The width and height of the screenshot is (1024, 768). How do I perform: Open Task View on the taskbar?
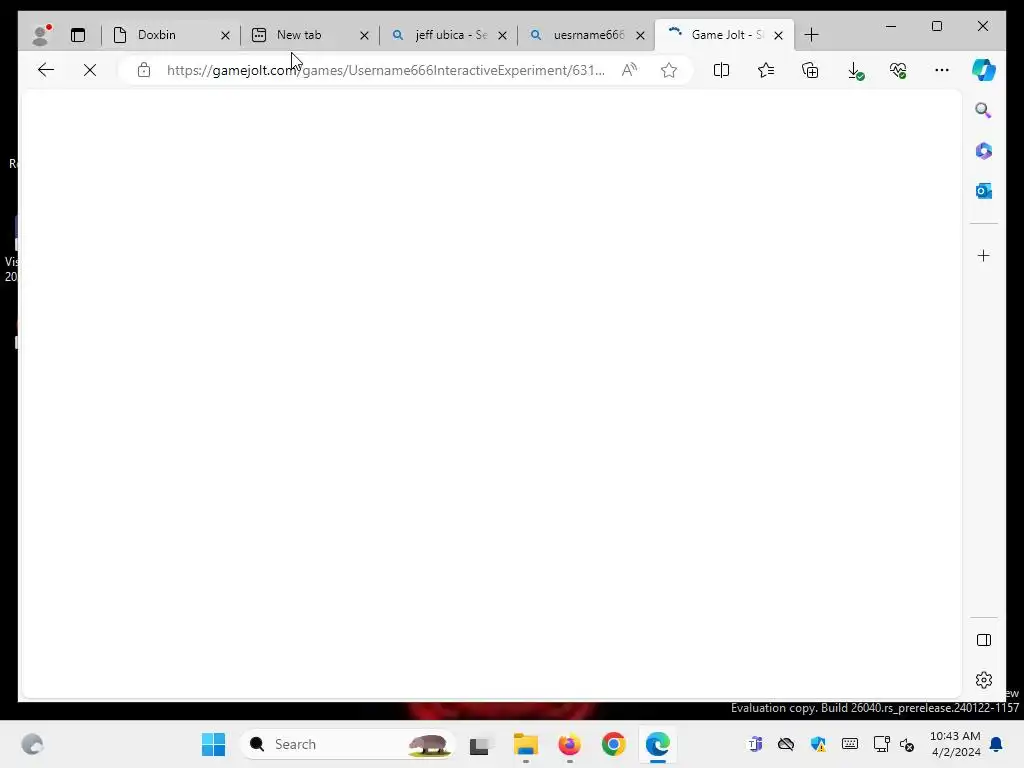(x=480, y=744)
